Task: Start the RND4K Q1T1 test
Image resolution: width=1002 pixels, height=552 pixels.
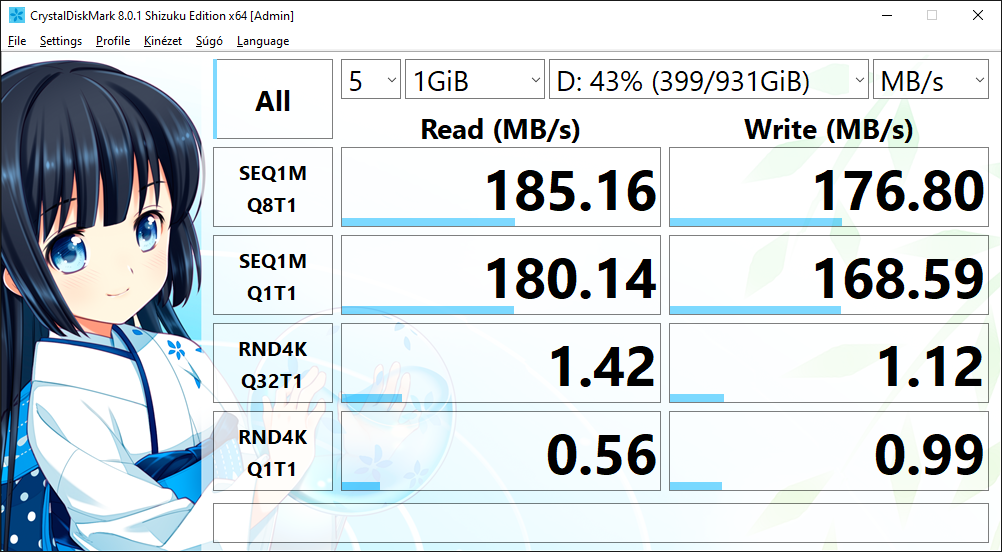Action: click(x=273, y=452)
